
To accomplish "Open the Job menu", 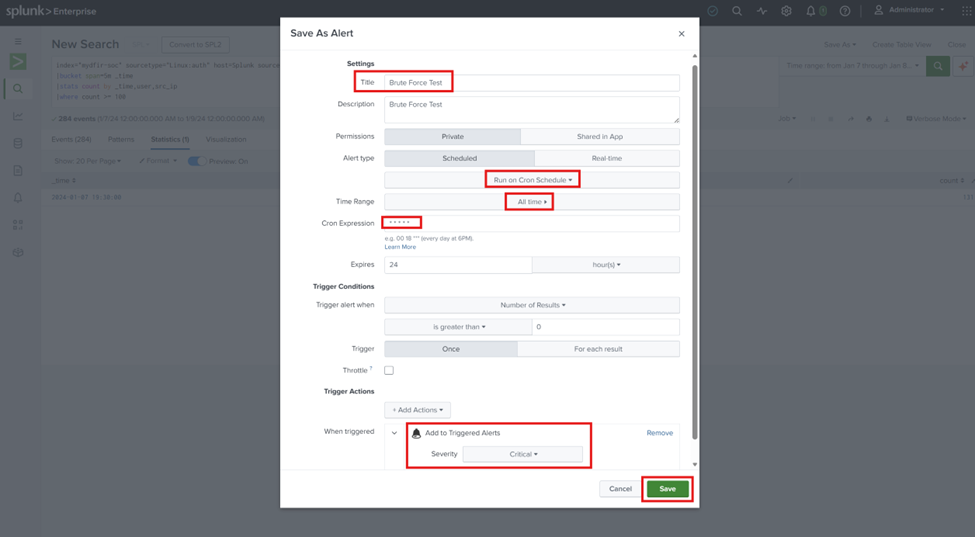I will click(x=787, y=119).
